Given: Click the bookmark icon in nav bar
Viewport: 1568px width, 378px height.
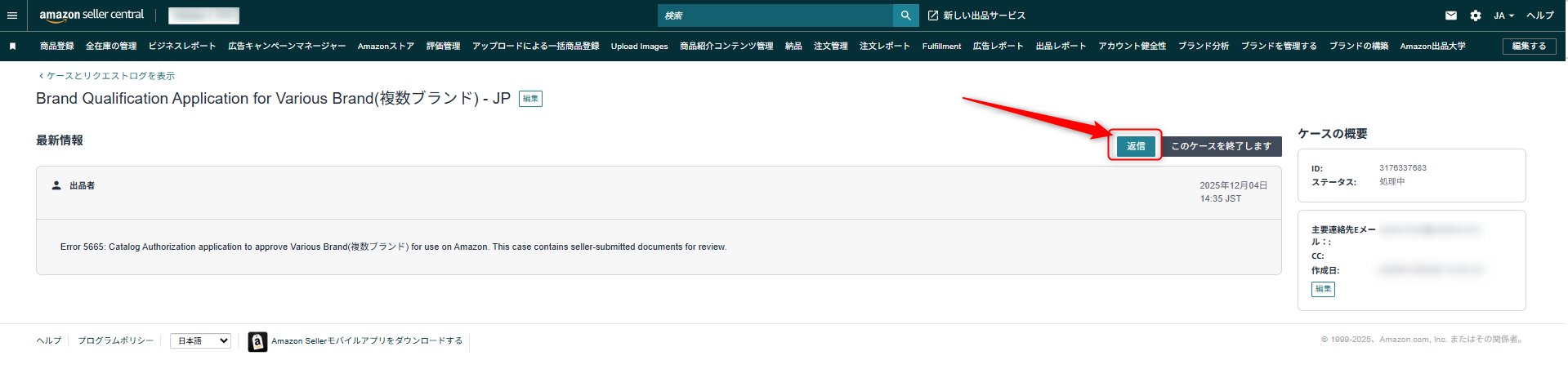Looking at the screenshot, I should pyautogui.click(x=12, y=47).
